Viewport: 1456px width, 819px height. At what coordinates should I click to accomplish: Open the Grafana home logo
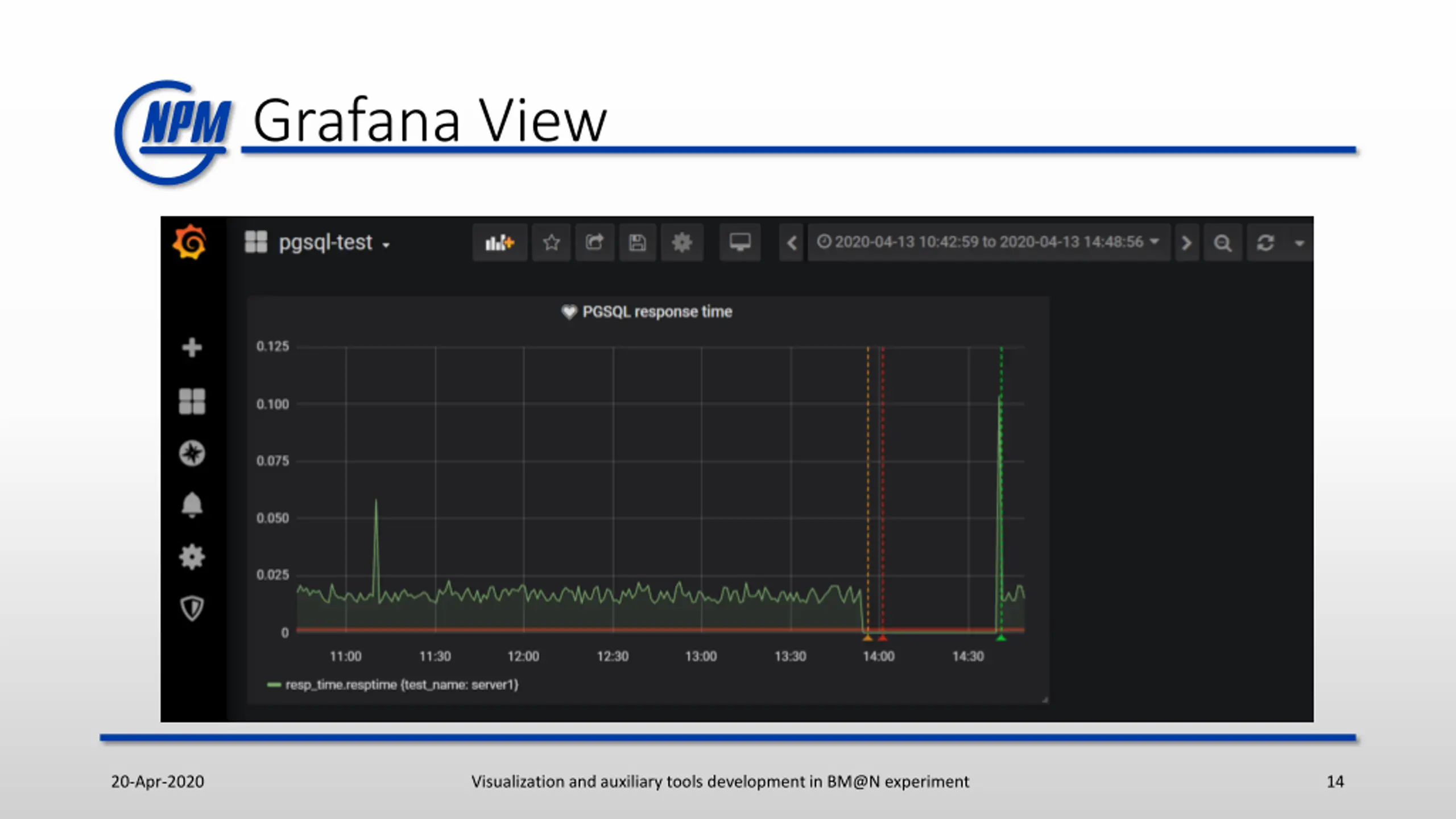coord(189,242)
